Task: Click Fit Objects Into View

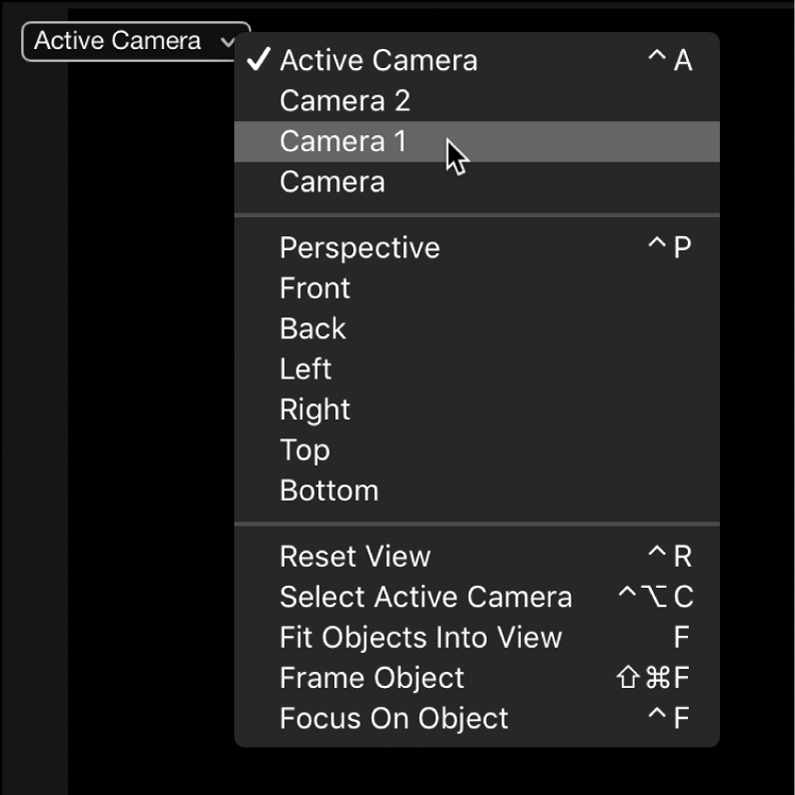Action: (x=420, y=637)
